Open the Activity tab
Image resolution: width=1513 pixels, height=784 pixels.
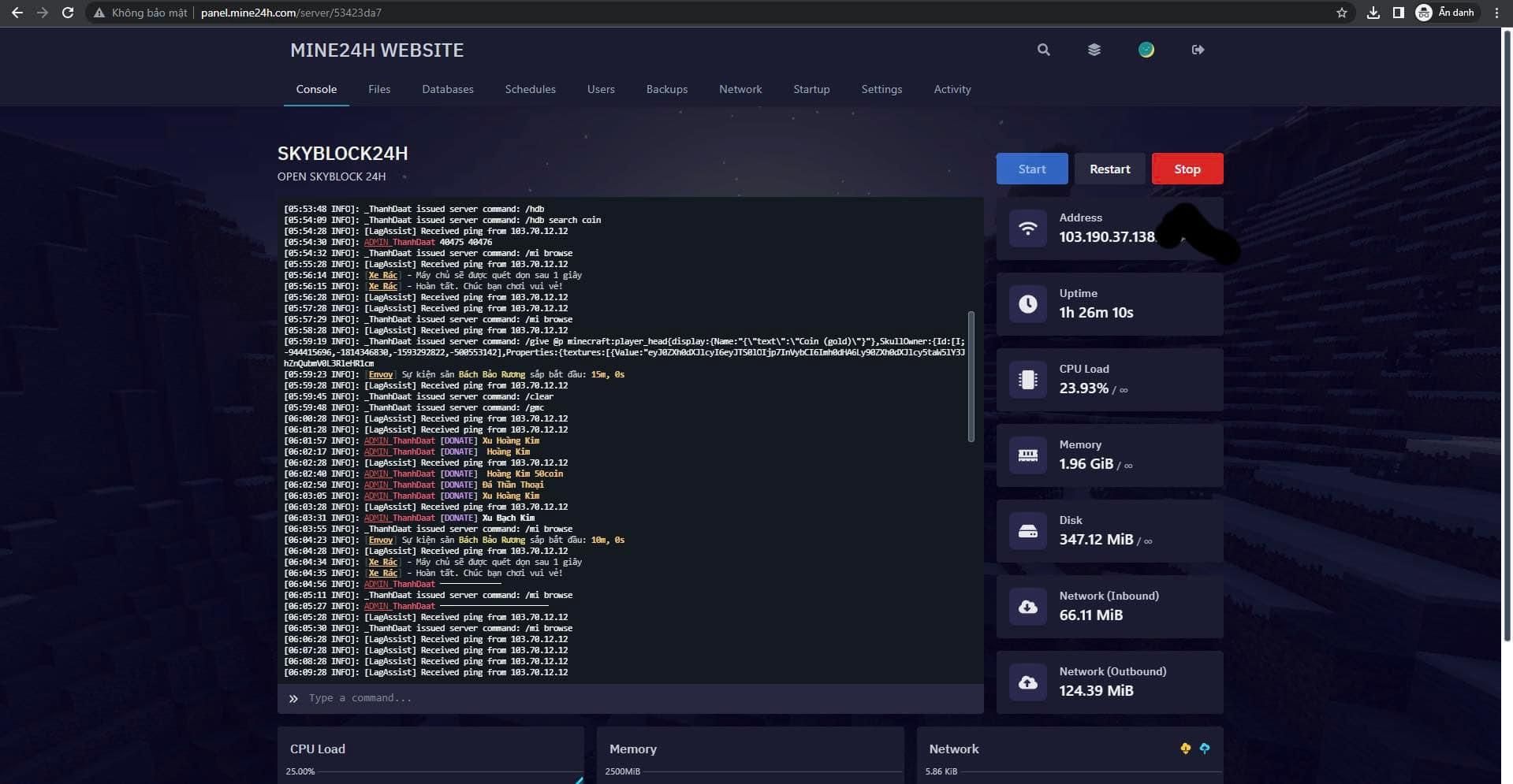coord(952,89)
